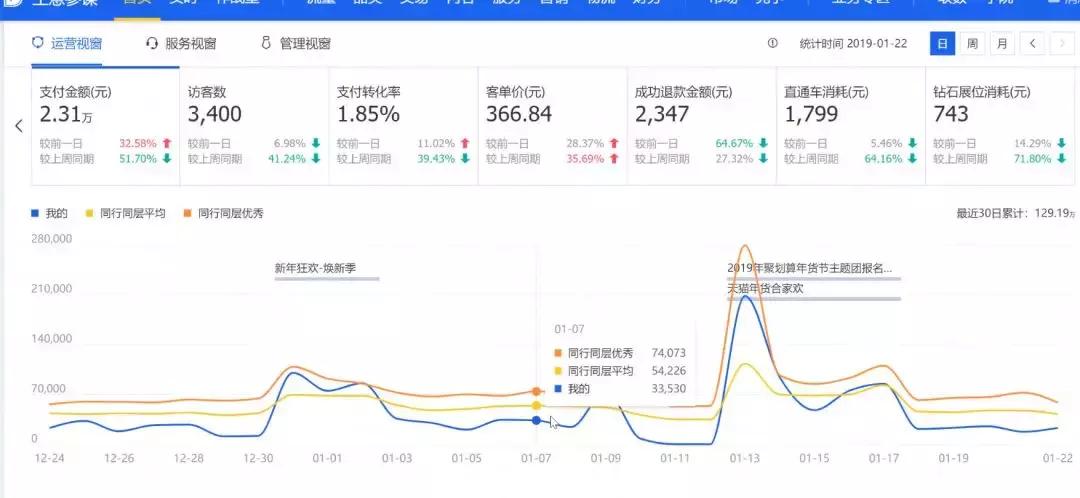Click the 最近30日累计 total text
1080x498 pixels.
coord(1016,214)
